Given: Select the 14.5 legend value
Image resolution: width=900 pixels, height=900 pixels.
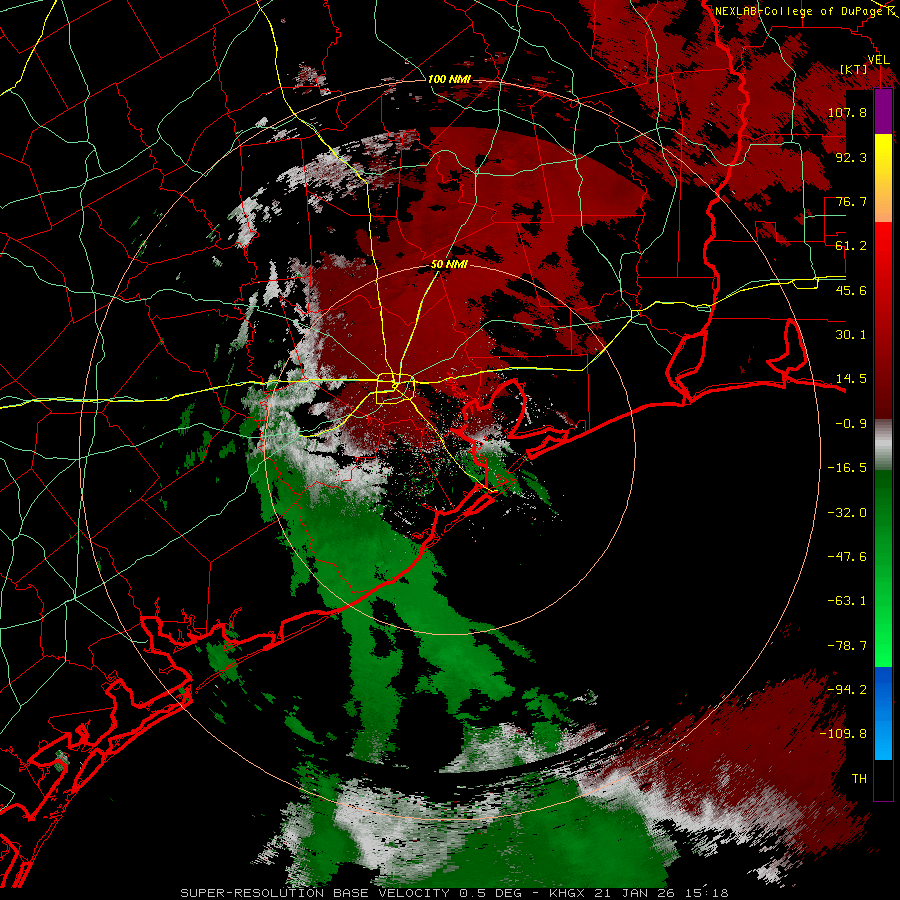Looking at the screenshot, I should [x=851, y=379].
